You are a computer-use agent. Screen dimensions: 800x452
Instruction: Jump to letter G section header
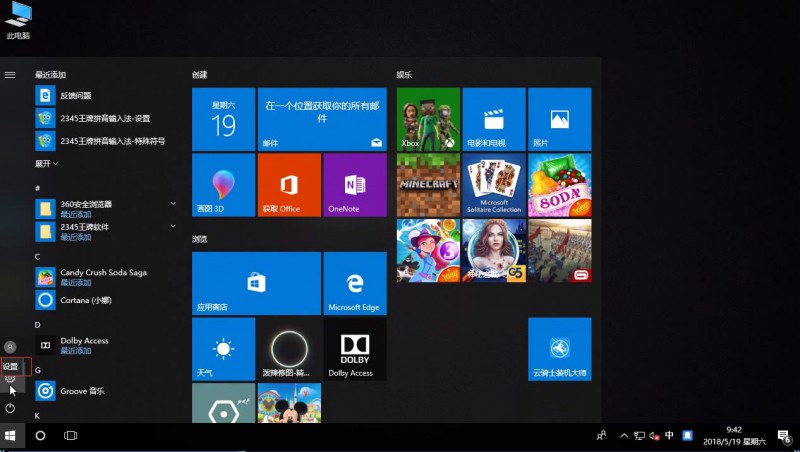[37, 370]
